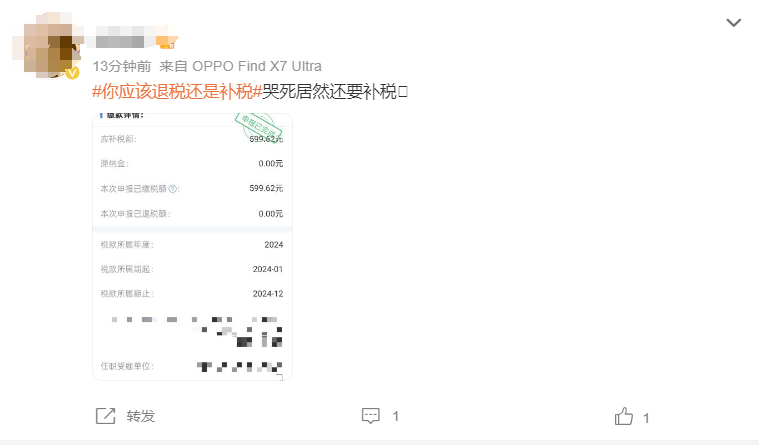
Task: Open the blurred username profile link
Action: [x=120, y=41]
